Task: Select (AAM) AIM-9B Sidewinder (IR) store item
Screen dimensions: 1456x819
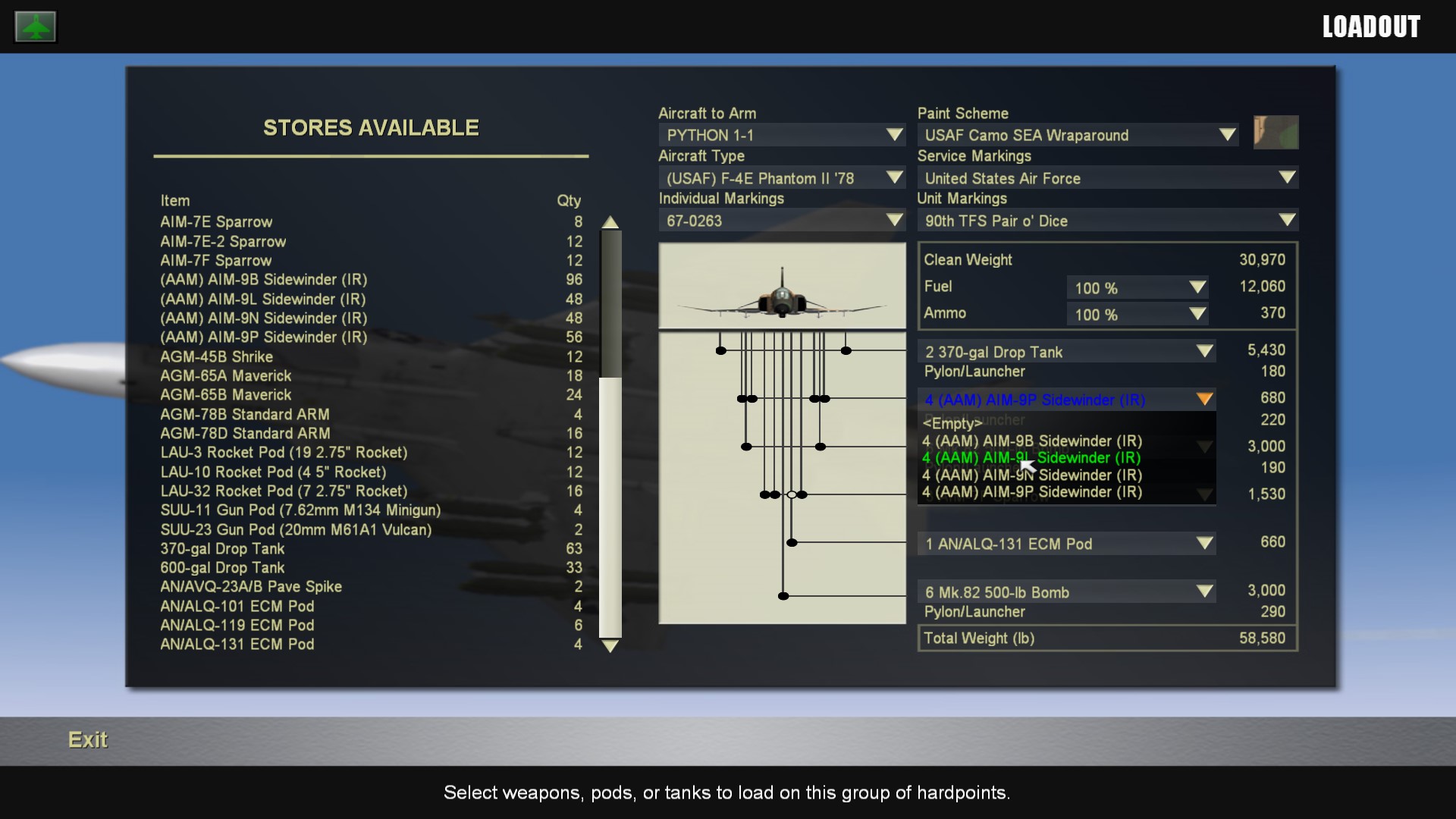Action: [371, 280]
